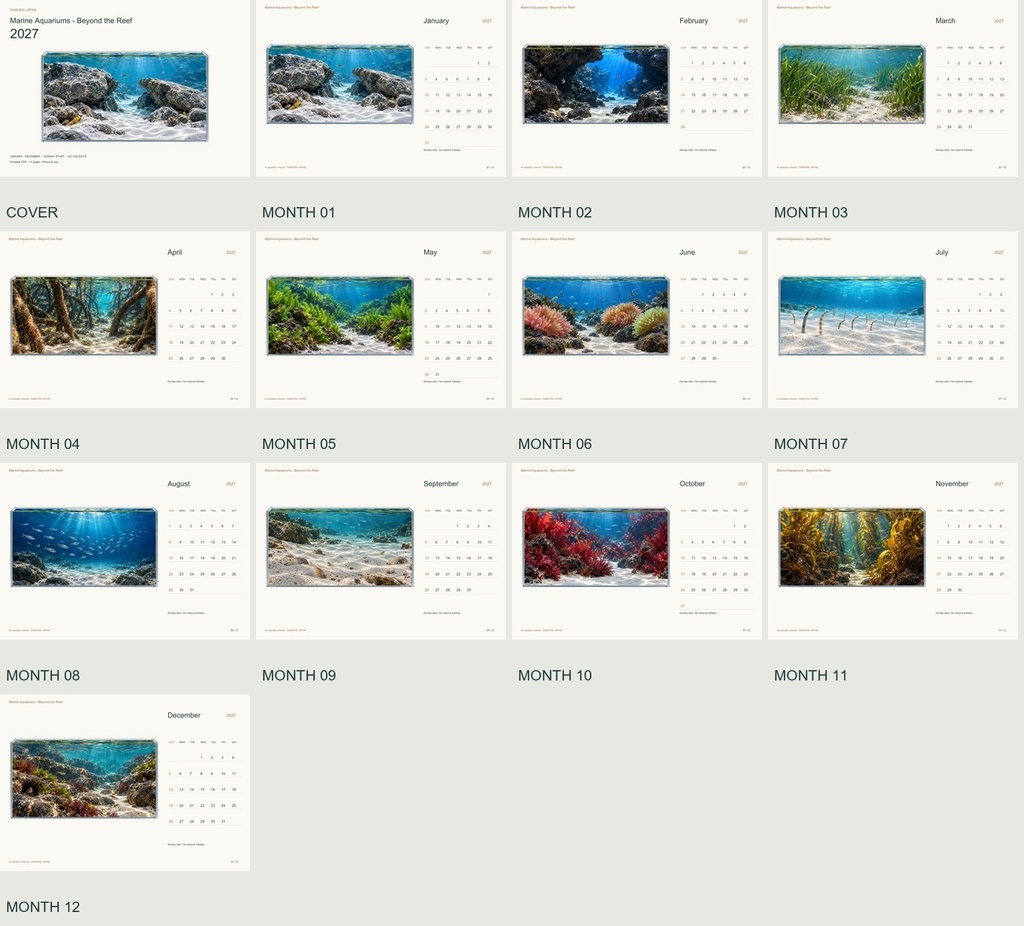Click the 'December' month heading

pyautogui.click(x=184, y=715)
